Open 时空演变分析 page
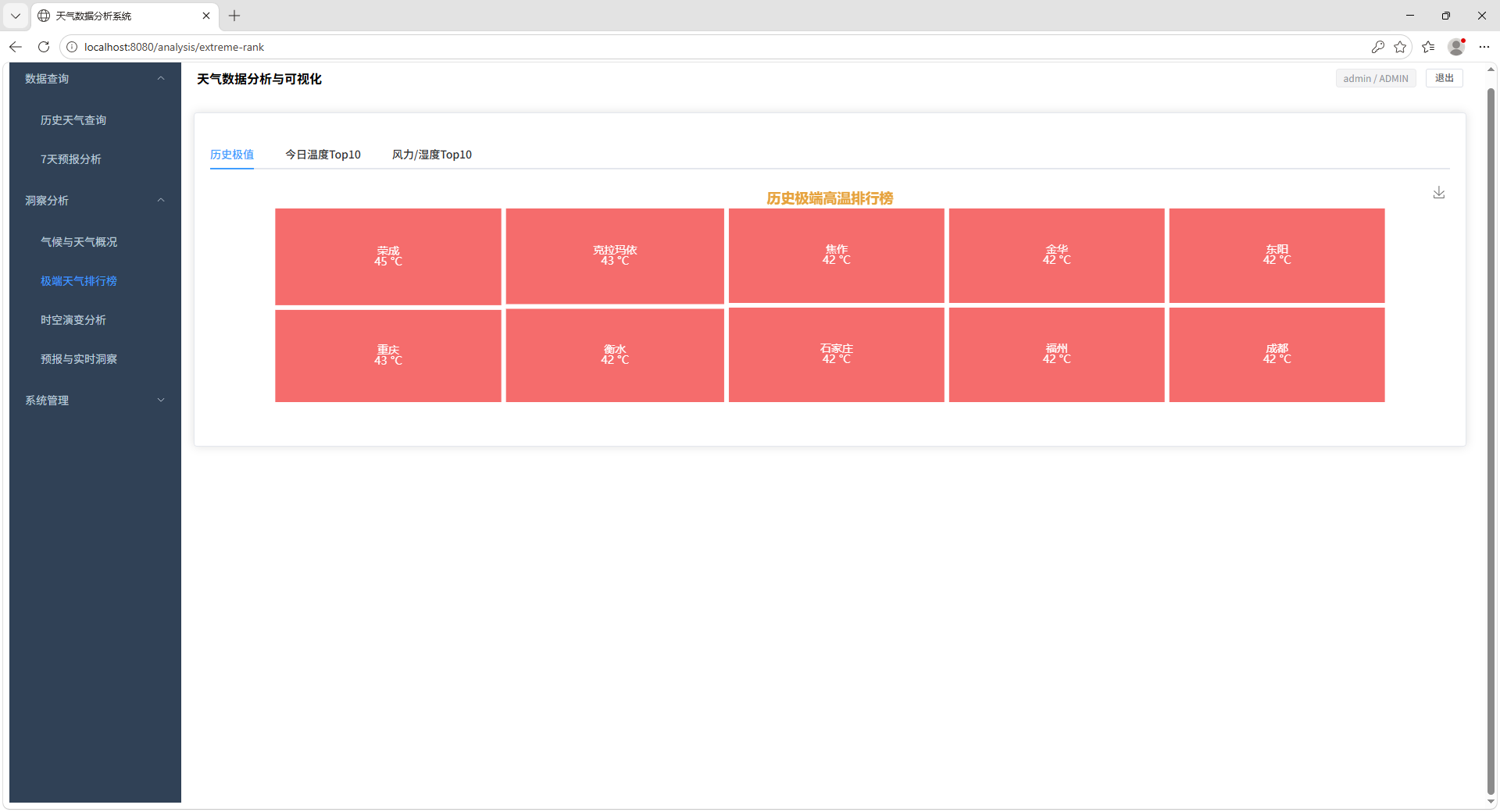Image resolution: width=1500 pixels, height=812 pixels. pyautogui.click(x=73, y=320)
